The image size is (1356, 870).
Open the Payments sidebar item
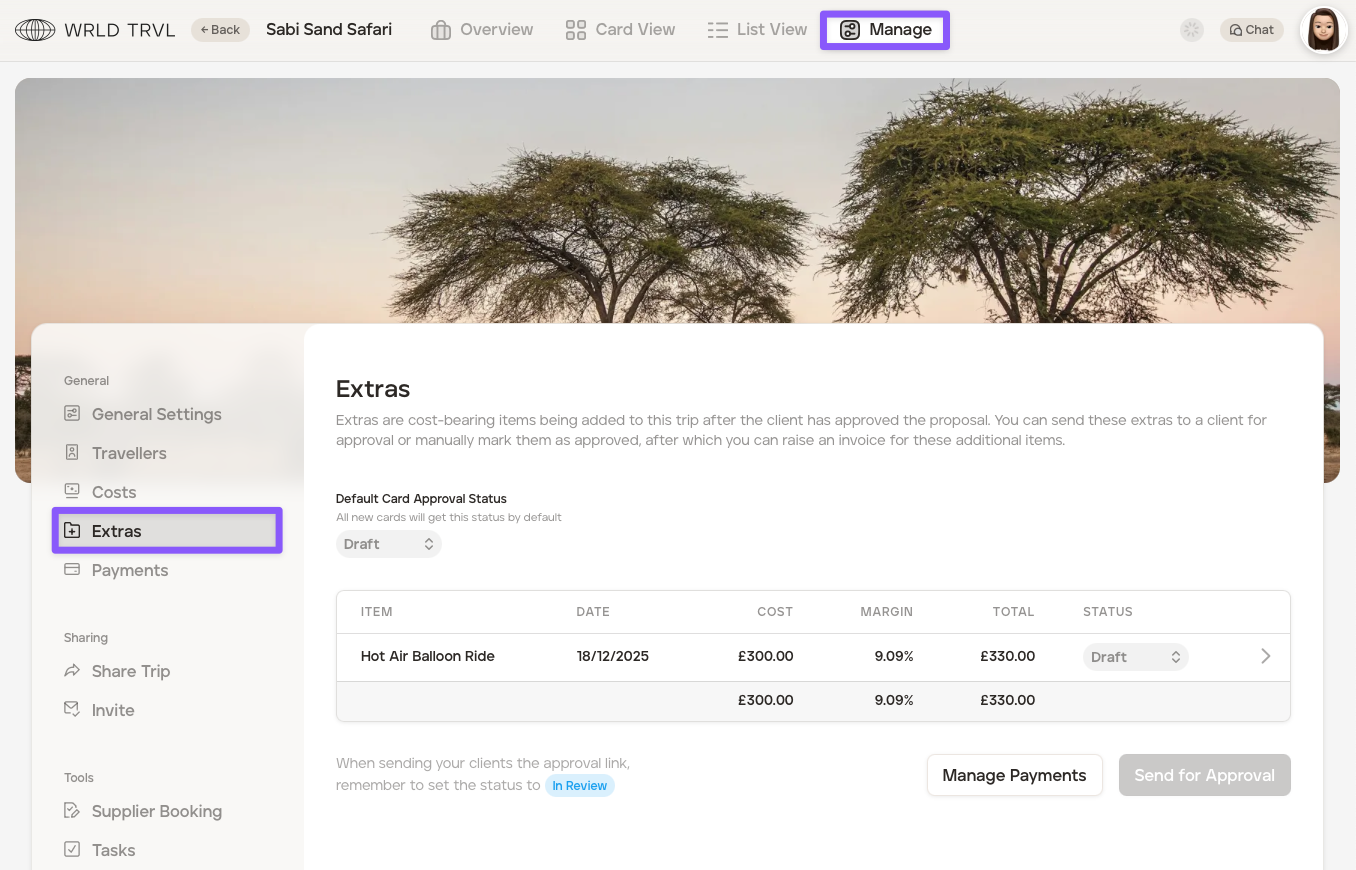(129, 570)
